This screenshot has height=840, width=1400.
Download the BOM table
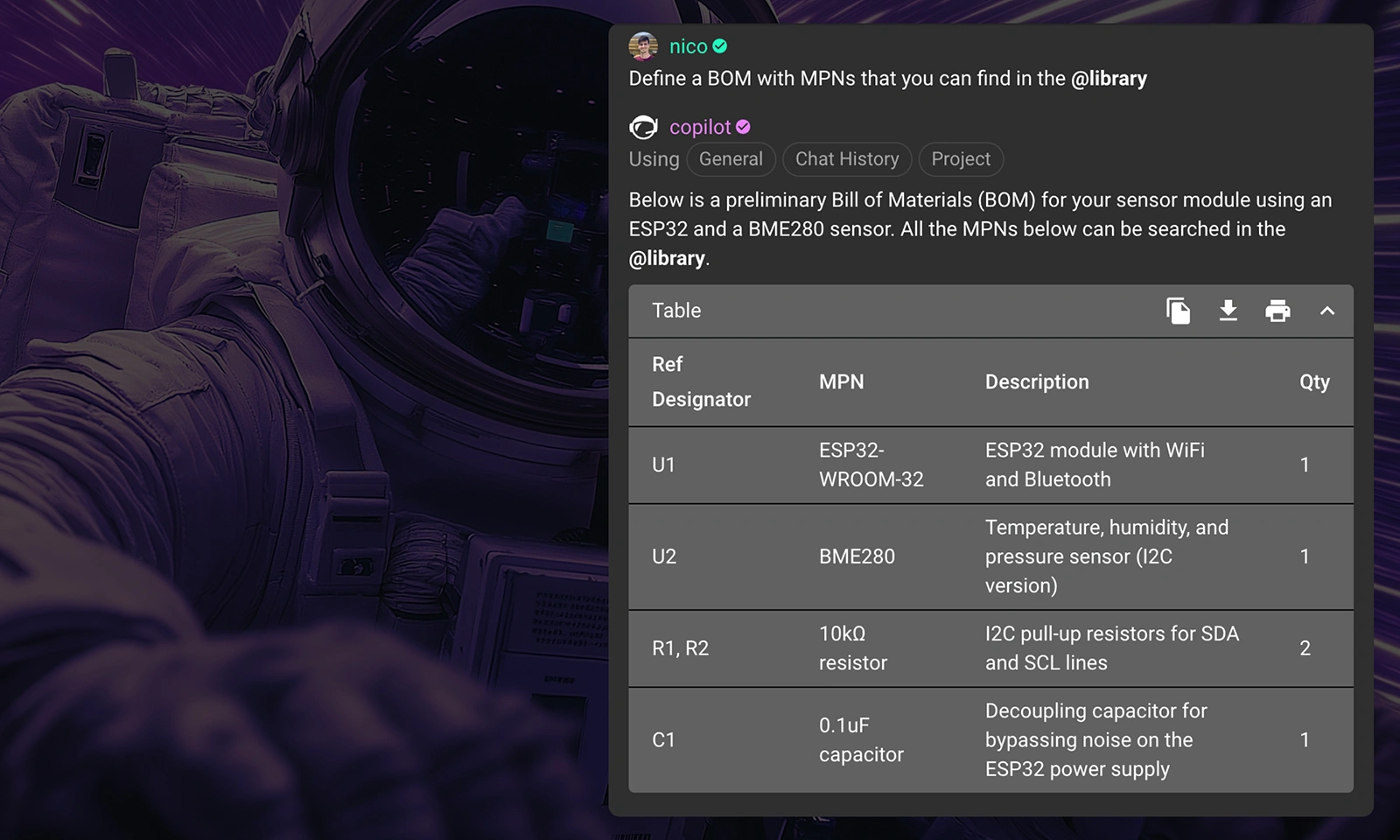(1228, 311)
